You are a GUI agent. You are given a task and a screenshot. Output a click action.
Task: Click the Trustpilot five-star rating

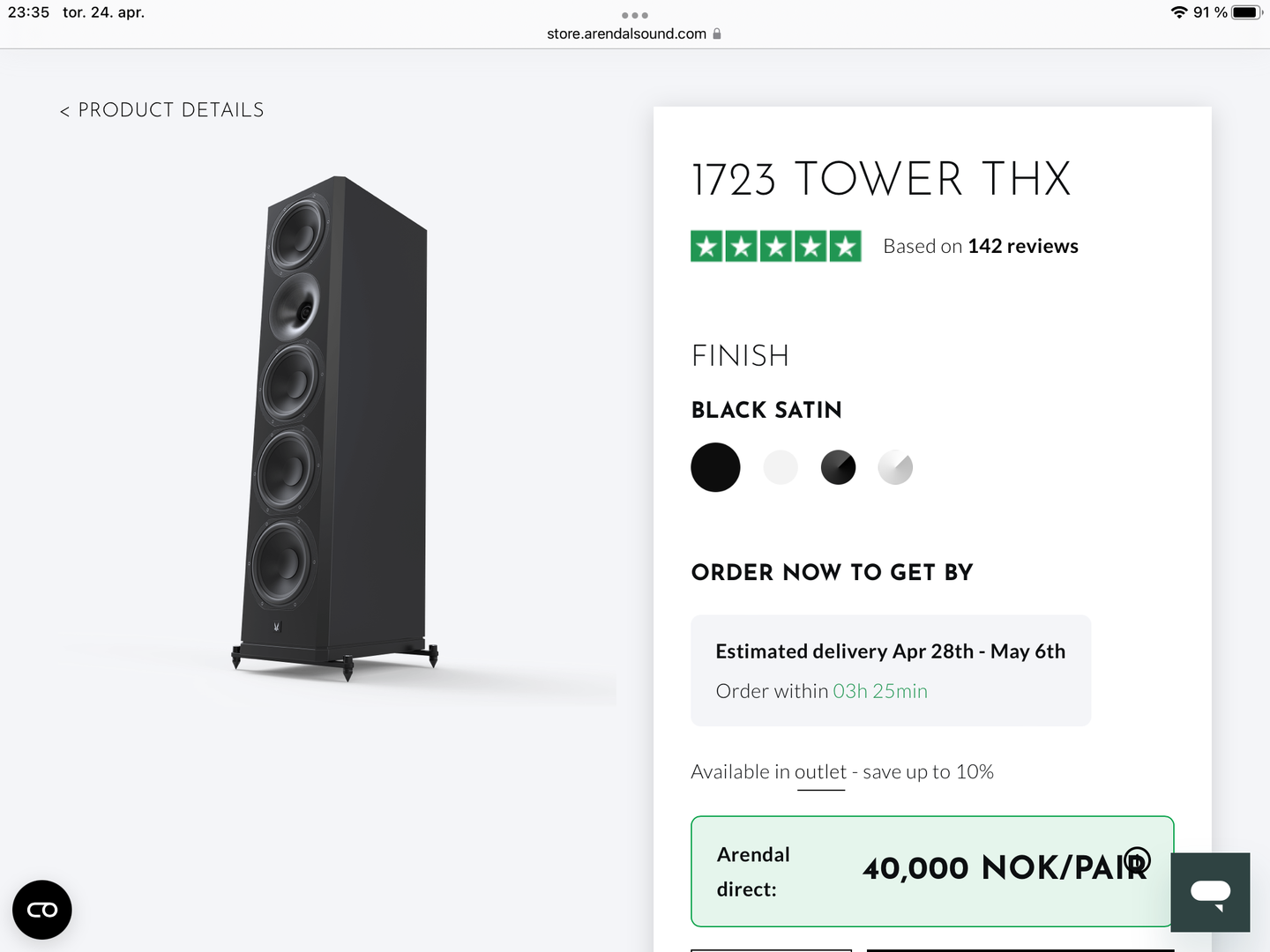click(775, 246)
